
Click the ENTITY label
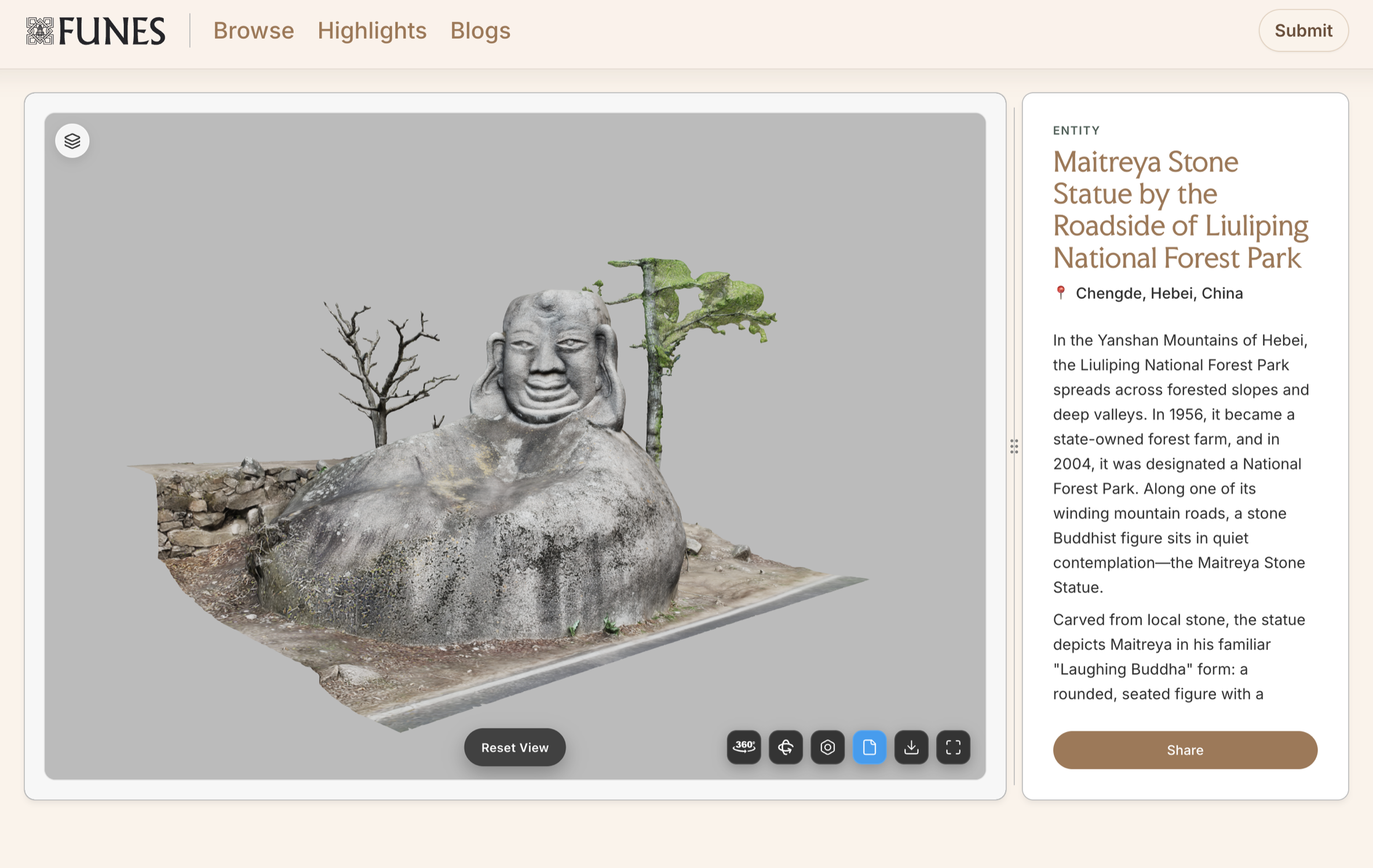click(x=1076, y=130)
